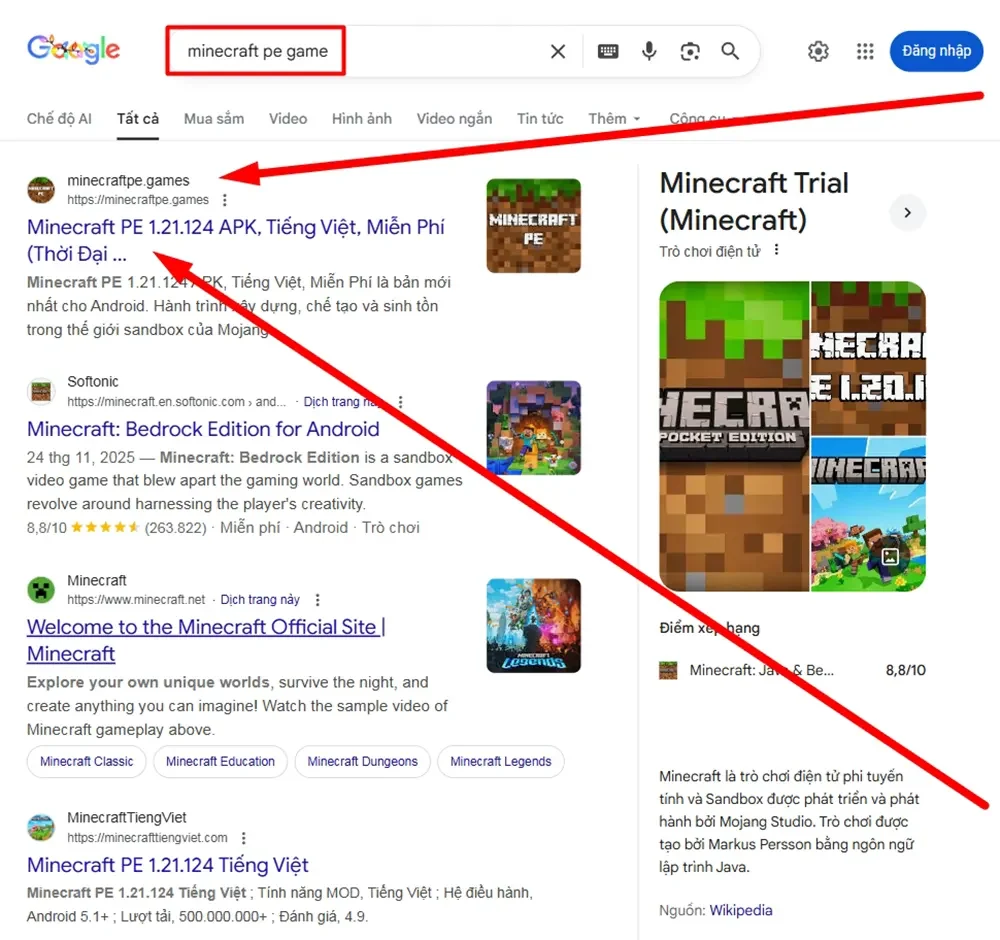Click the https://minecraftpe.games URL text
The height and width of the screenshot is (940, 1000).
[x=138, y=200]
